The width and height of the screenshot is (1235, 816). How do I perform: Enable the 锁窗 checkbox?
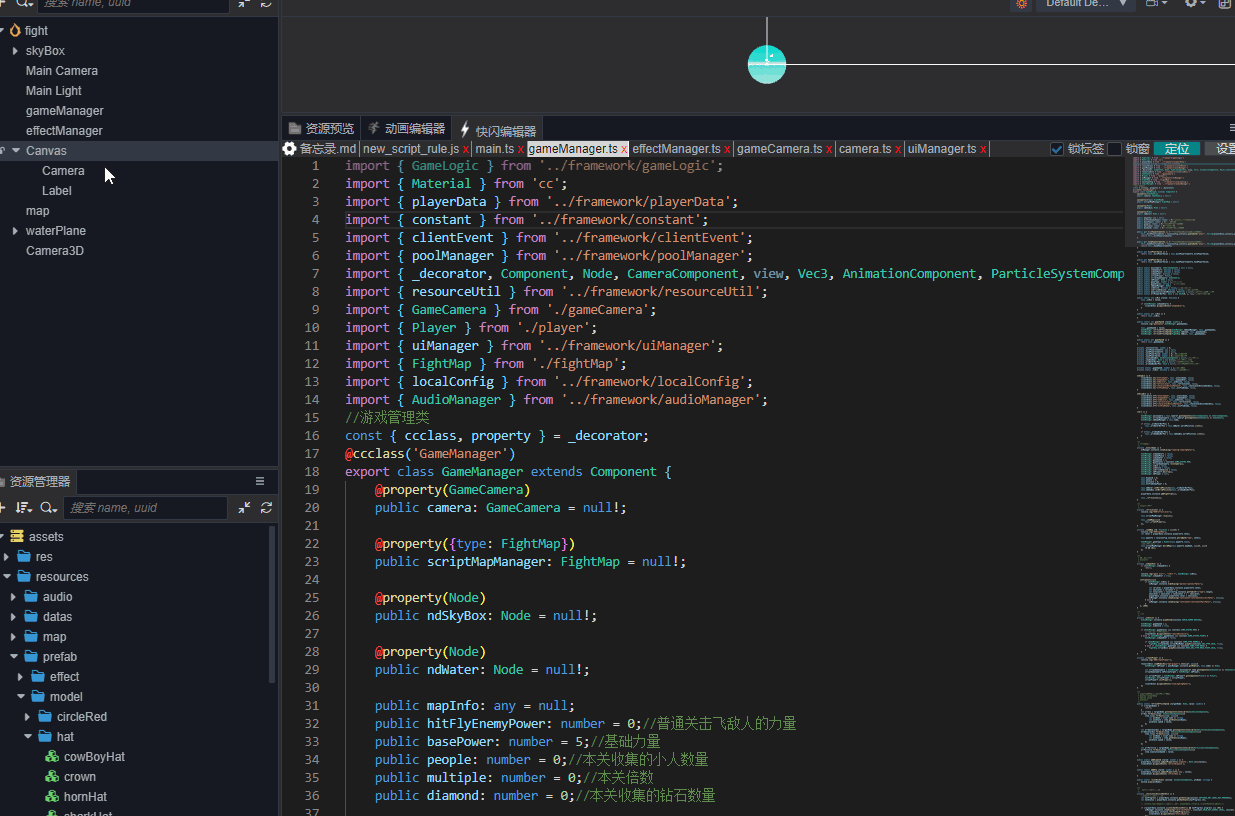click(x=1114, y=149)
